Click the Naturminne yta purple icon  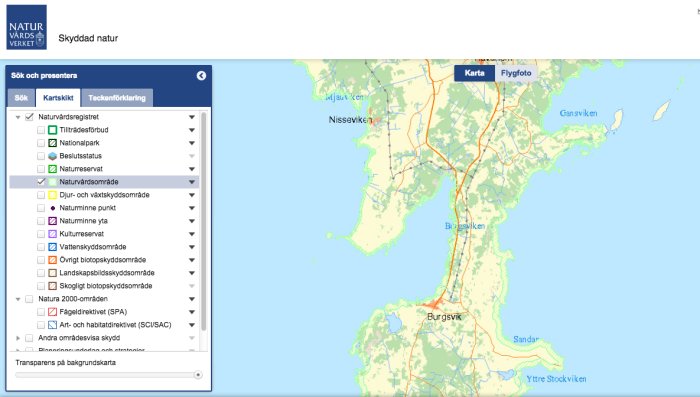click(x=52, y=221)
